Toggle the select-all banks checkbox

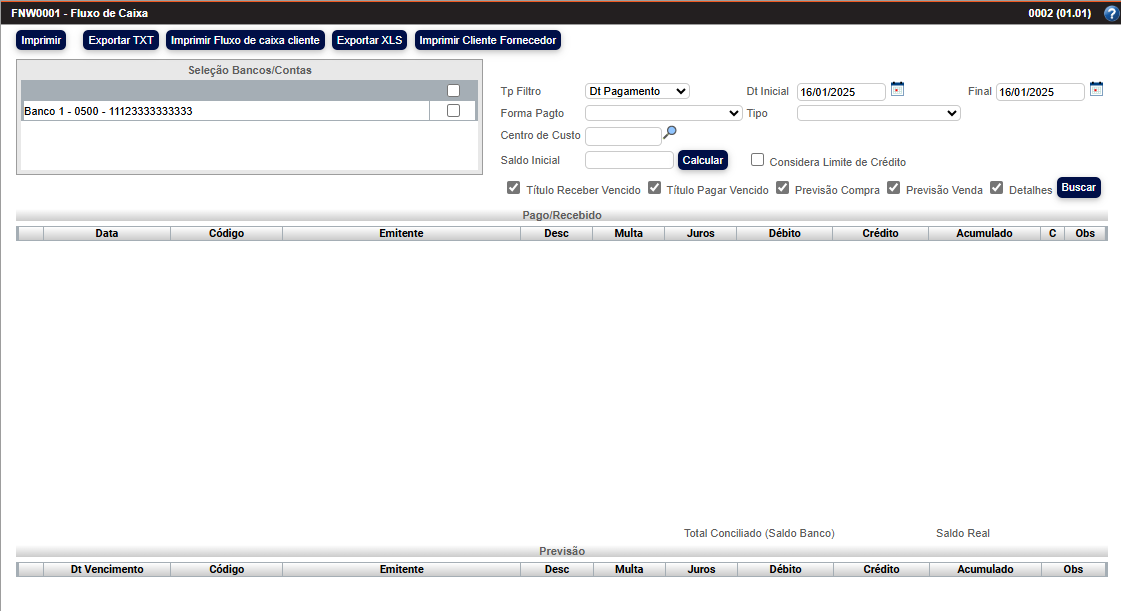455,90
